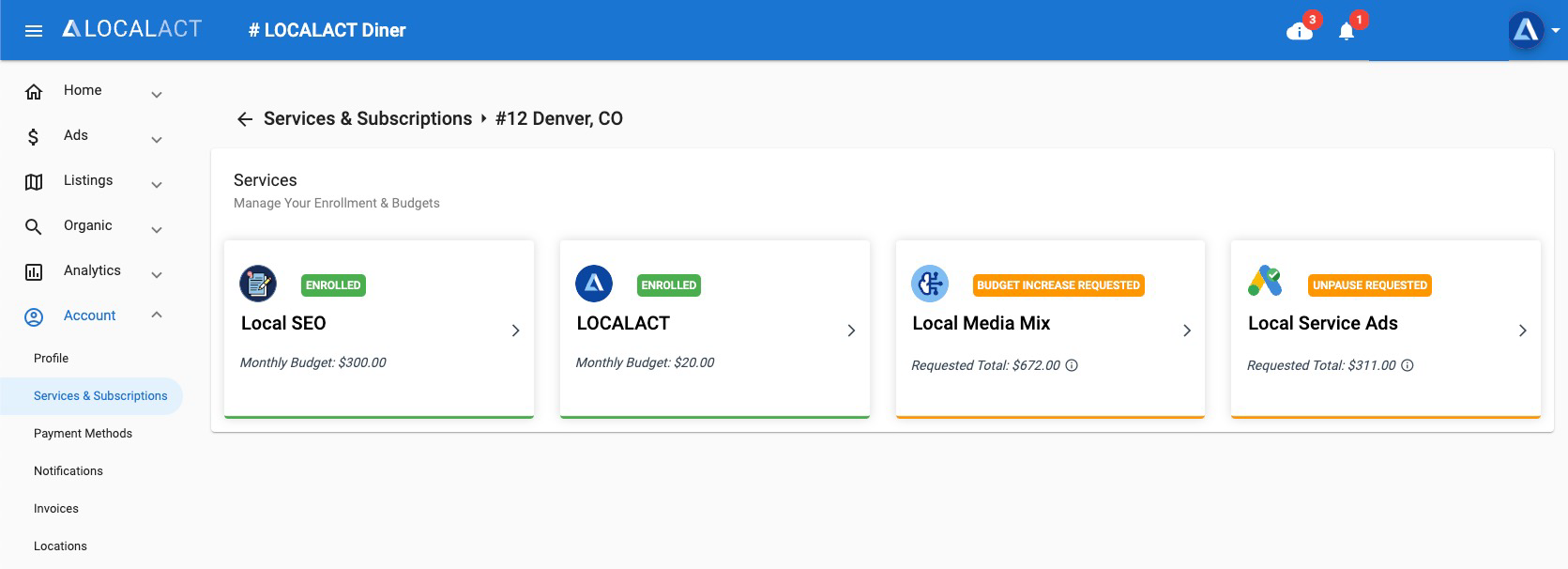Open the LOCALACT service card title
The width and height of the screenshot is (1568, 569).
point(623,324)
